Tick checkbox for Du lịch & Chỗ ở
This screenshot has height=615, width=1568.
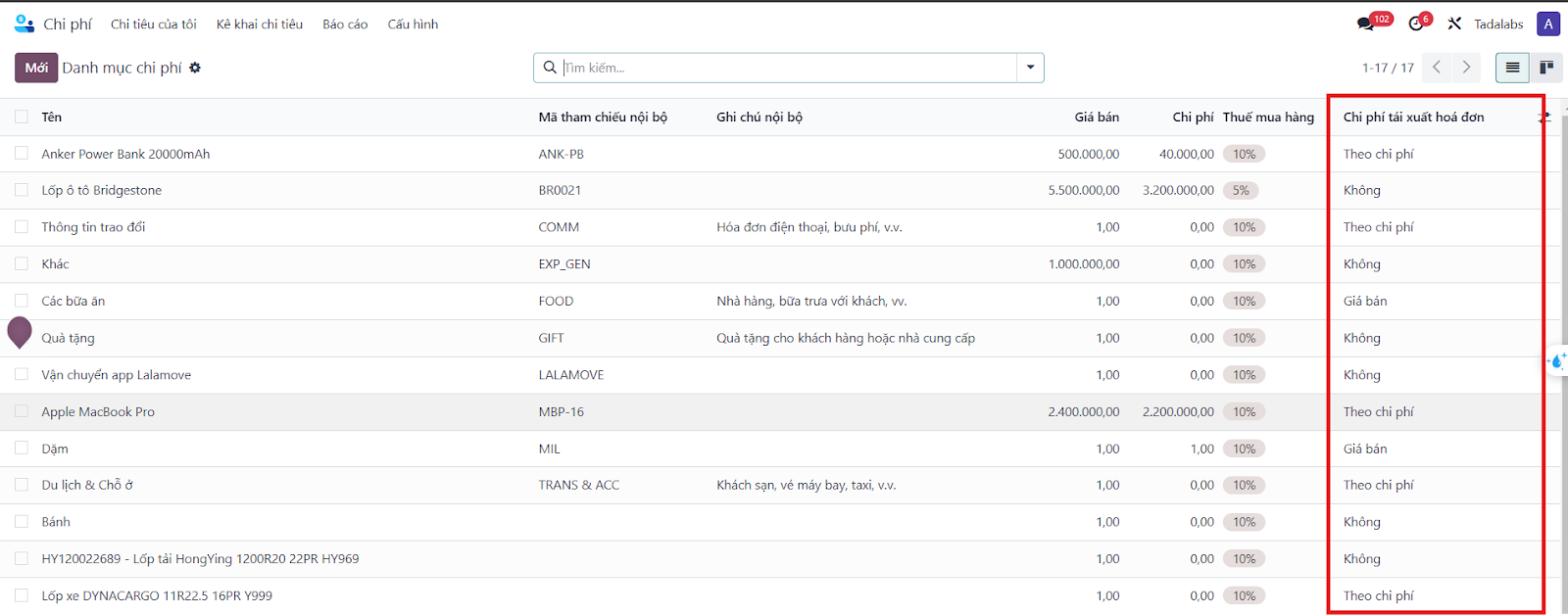(x=22, y=485)
